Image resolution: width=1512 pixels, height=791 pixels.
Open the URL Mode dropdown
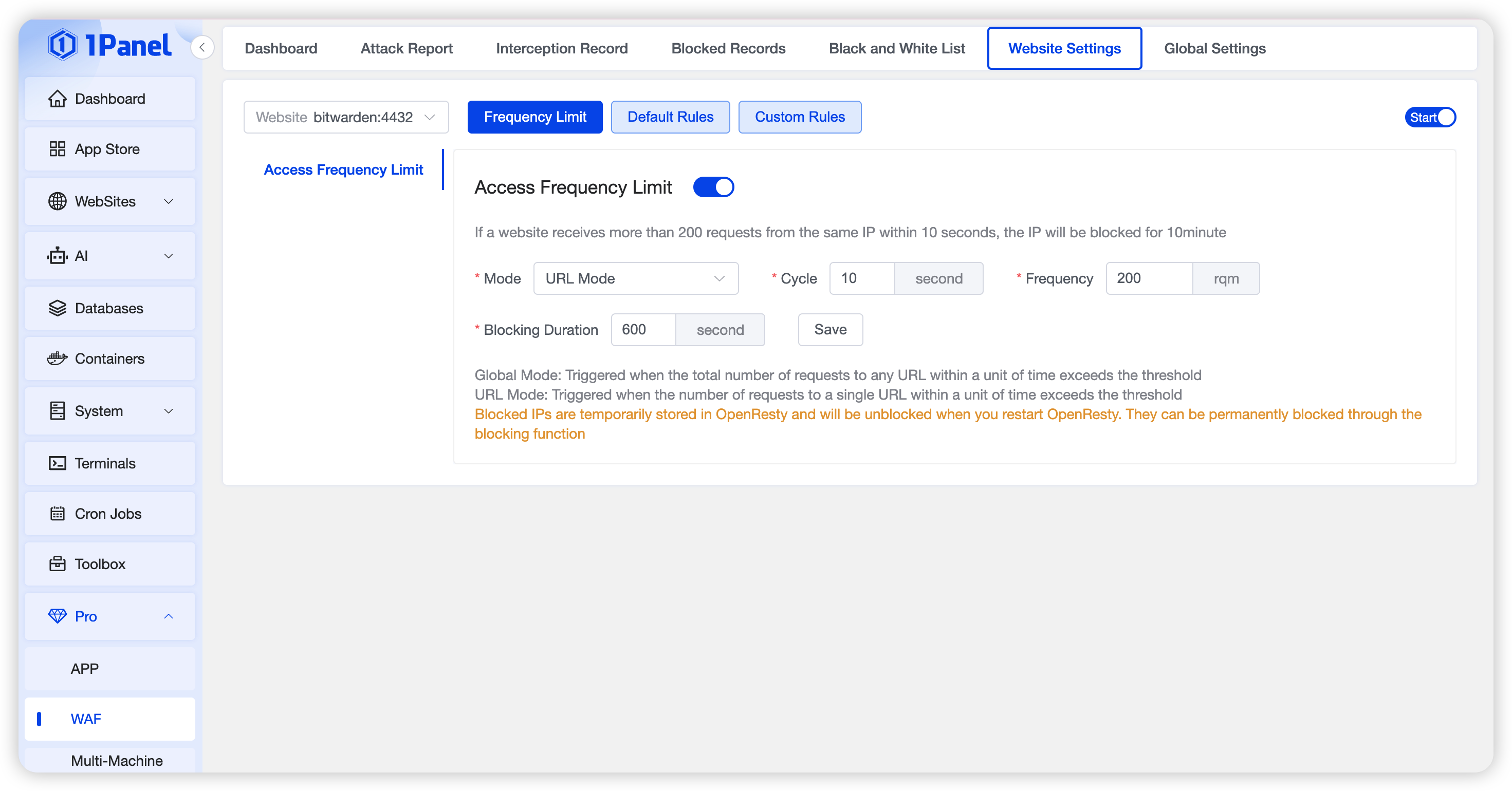click(635, 279)
